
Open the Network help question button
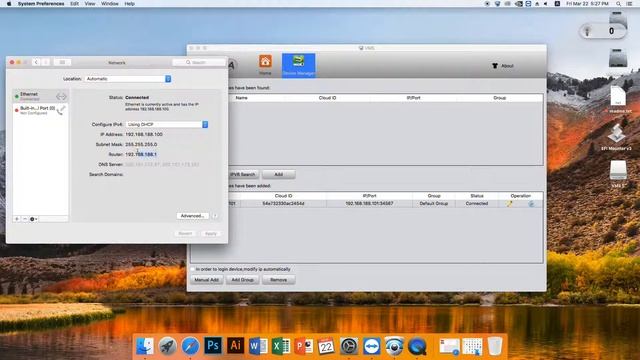215,216
